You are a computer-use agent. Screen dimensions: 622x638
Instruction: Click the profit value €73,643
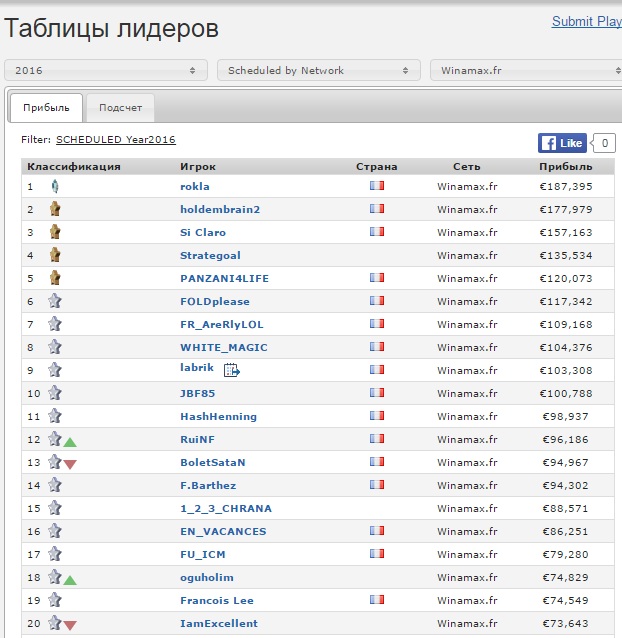tap(565, 623)
